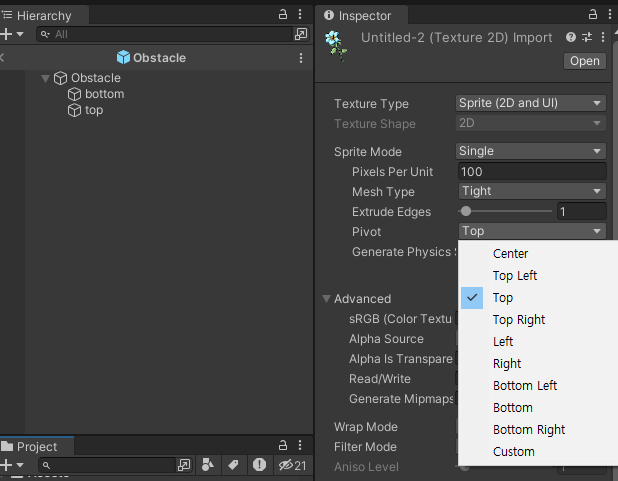Open Inspector panel kebab options menu
This screenshot has height=481, width=618.
610,15
